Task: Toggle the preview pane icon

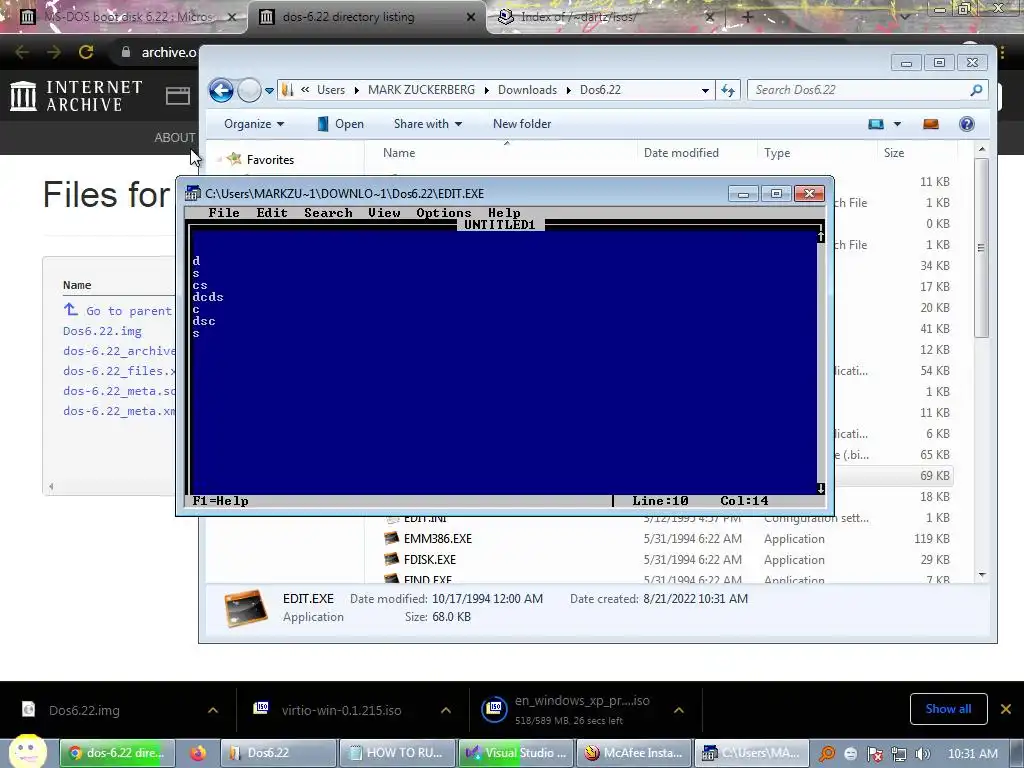Action: click(931, 124)
